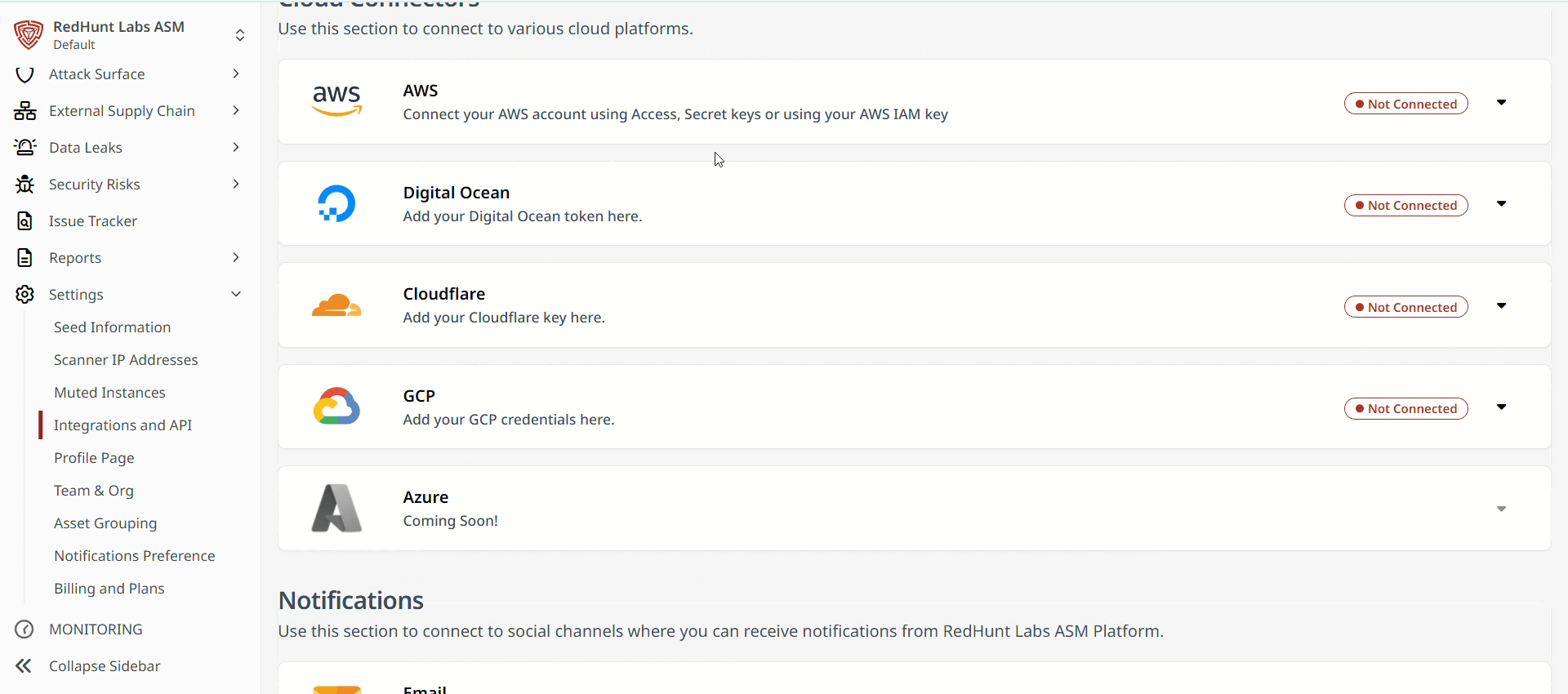1568x694 pixels.
Task: Click the Issue Tracker icon
Action: coord(25,221)
